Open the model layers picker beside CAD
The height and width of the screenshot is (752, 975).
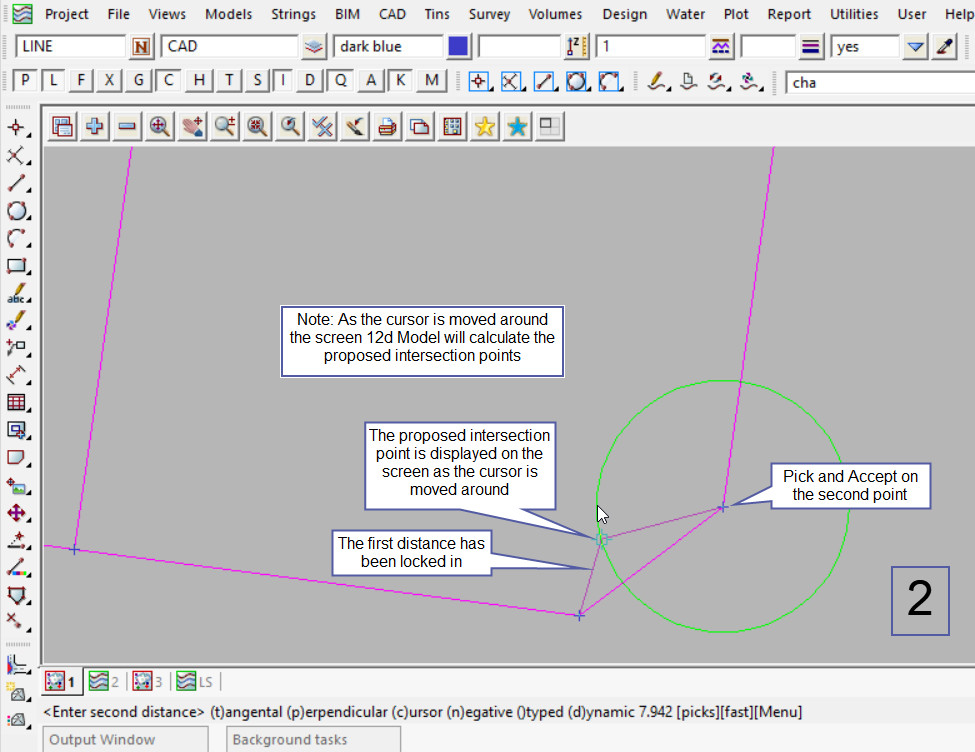coord(315,47)
